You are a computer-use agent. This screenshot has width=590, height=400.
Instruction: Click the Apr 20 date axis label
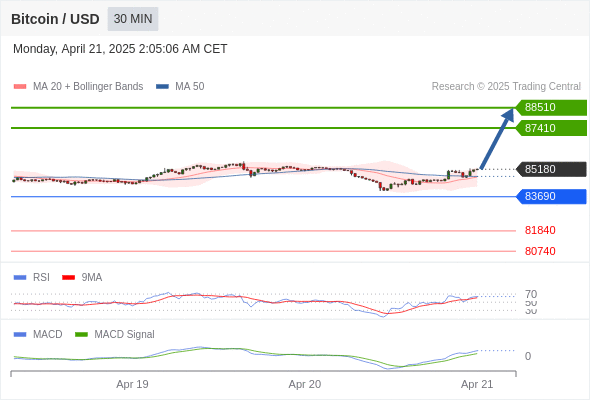(305, 384)
